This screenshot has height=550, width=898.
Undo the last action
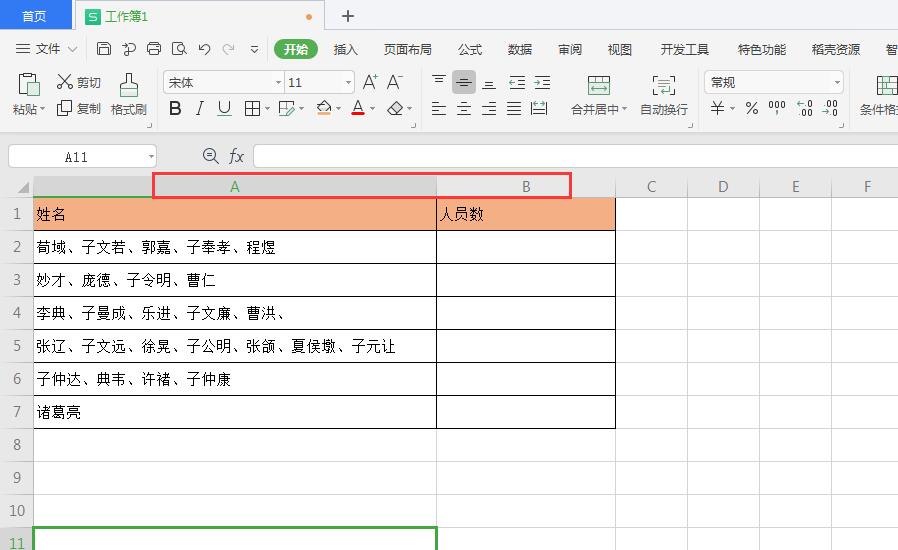(x=204, y=49)
